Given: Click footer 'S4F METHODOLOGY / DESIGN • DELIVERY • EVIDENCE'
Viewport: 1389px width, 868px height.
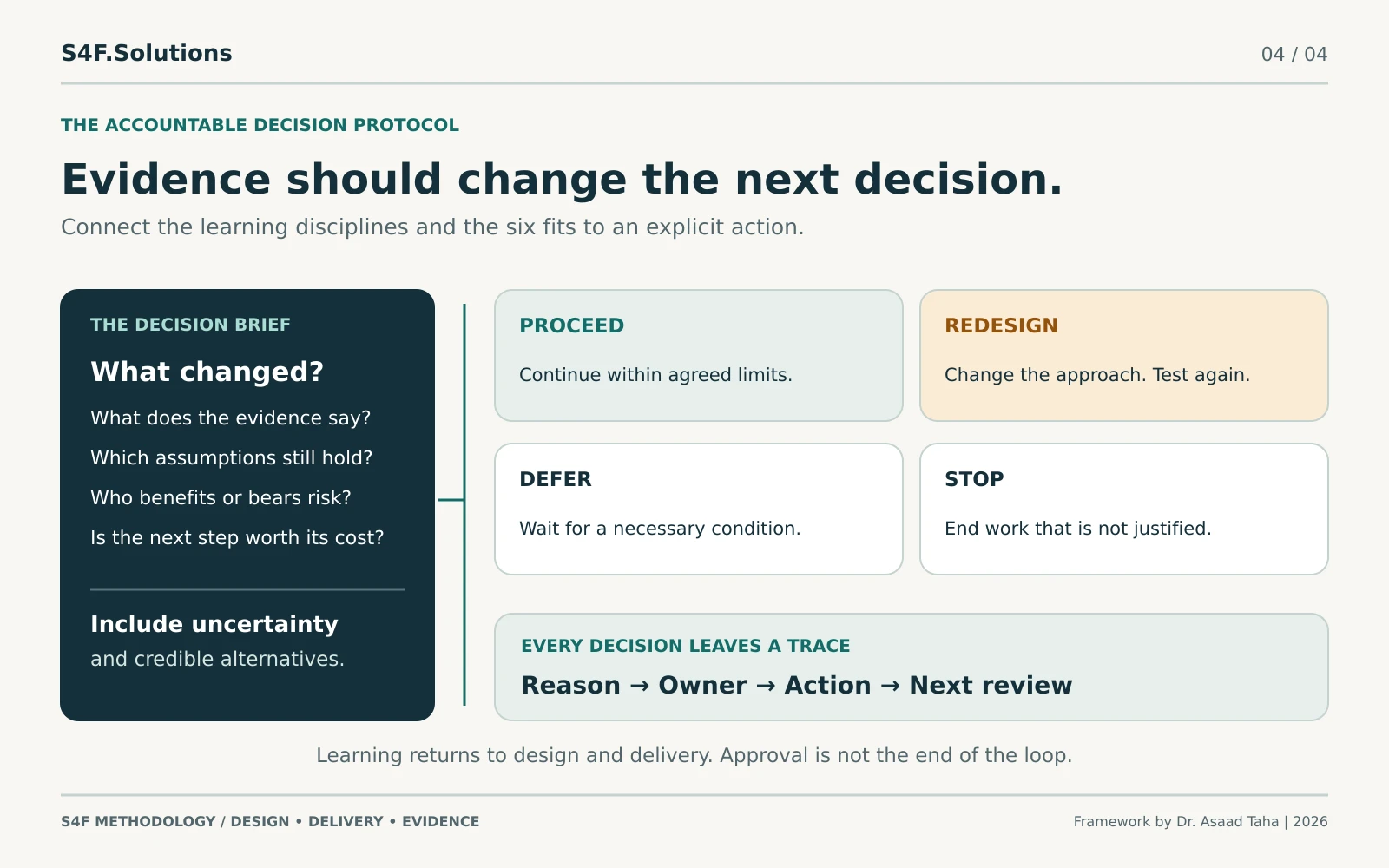Looking at the screenshot, I should click(270, 821).
